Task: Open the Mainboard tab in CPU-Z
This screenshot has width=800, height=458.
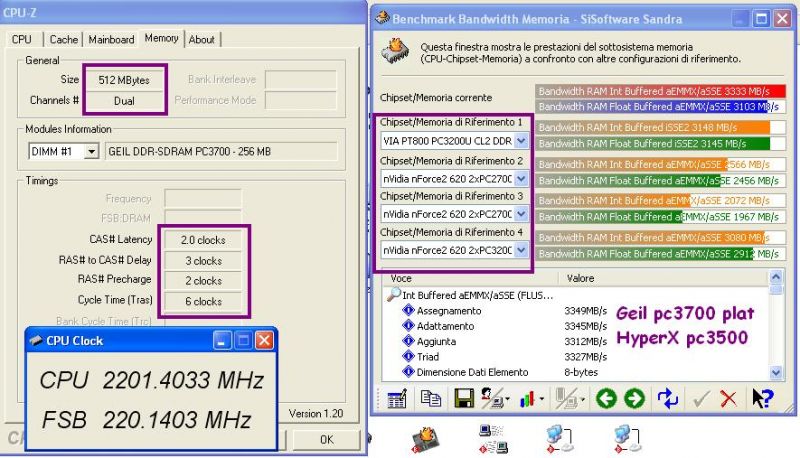Action: [x=111, y=39]
